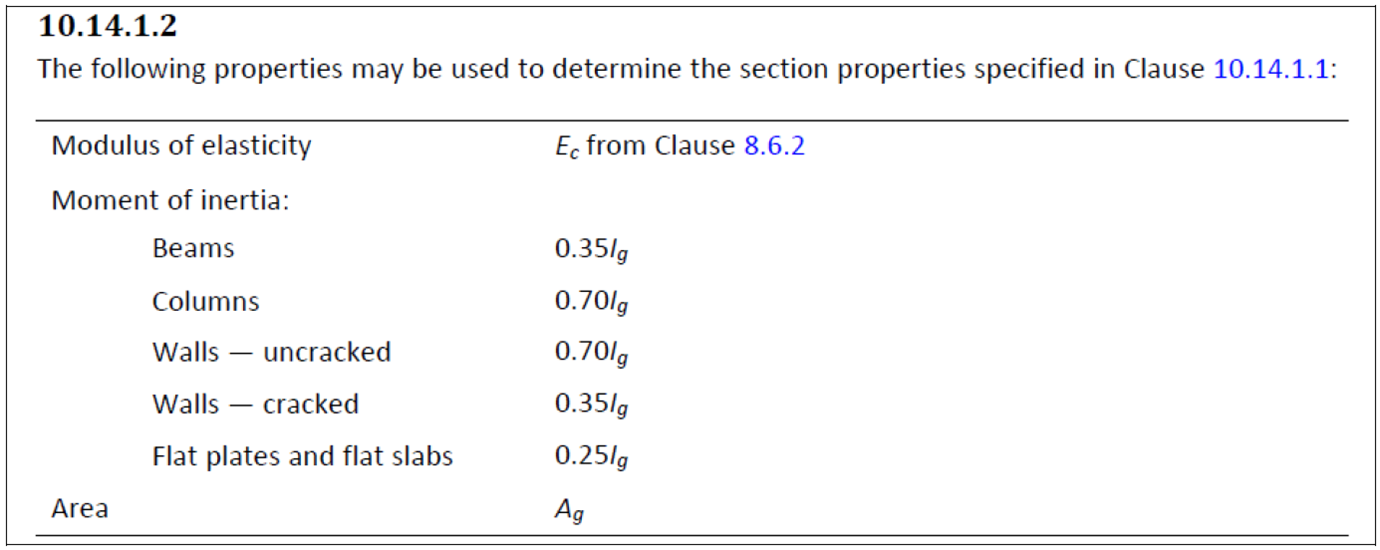Click the Ag value in Area row
Viewport: 1380px width, 550px height.
pos(569,510)
